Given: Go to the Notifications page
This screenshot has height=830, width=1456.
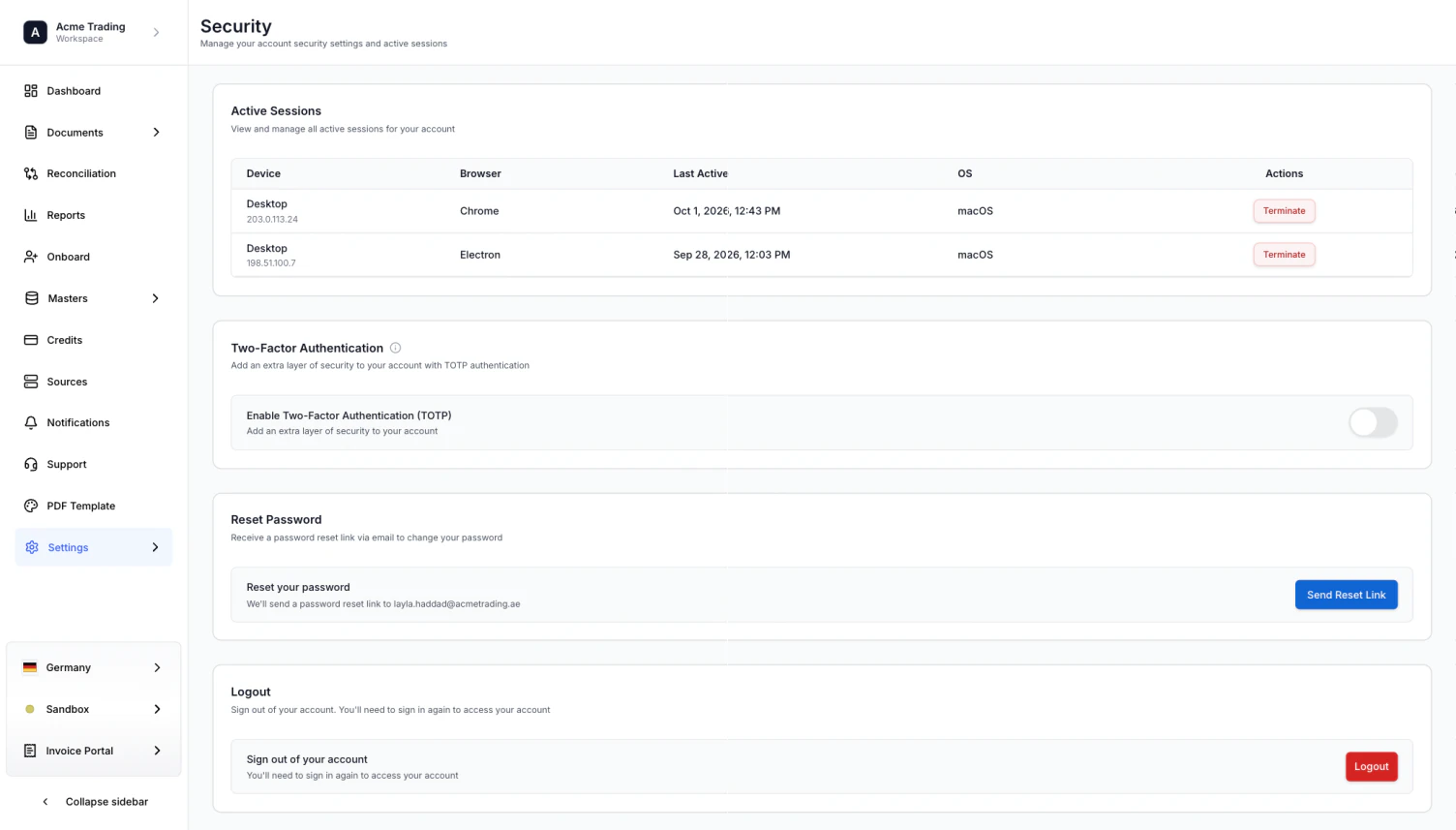Looking at the screenshot, I should click(x=94, y=422).
